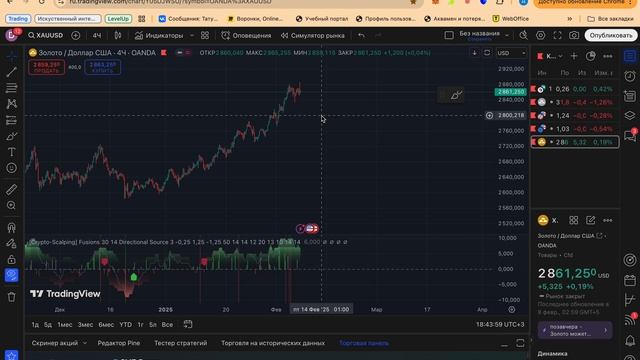Switch the chart to fullscreen mode

click(557, 36)
